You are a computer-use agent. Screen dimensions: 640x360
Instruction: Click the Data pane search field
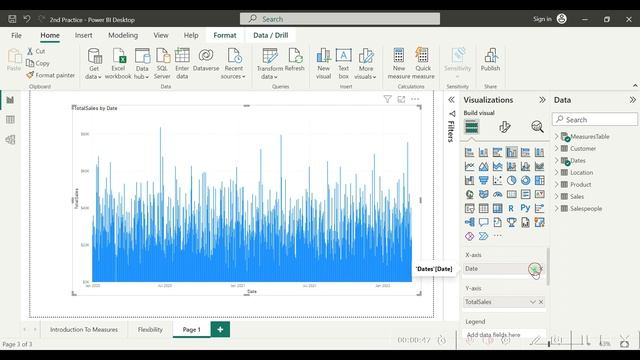click(595, 120)
